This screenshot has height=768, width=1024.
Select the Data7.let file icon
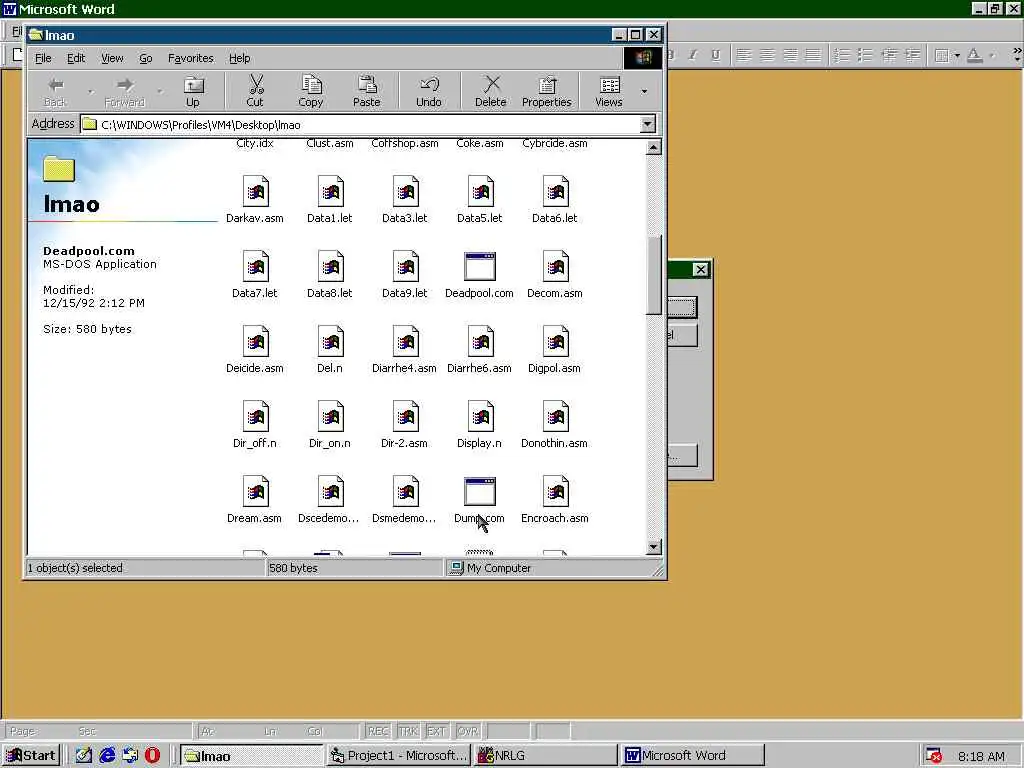(x=255, y=267)
